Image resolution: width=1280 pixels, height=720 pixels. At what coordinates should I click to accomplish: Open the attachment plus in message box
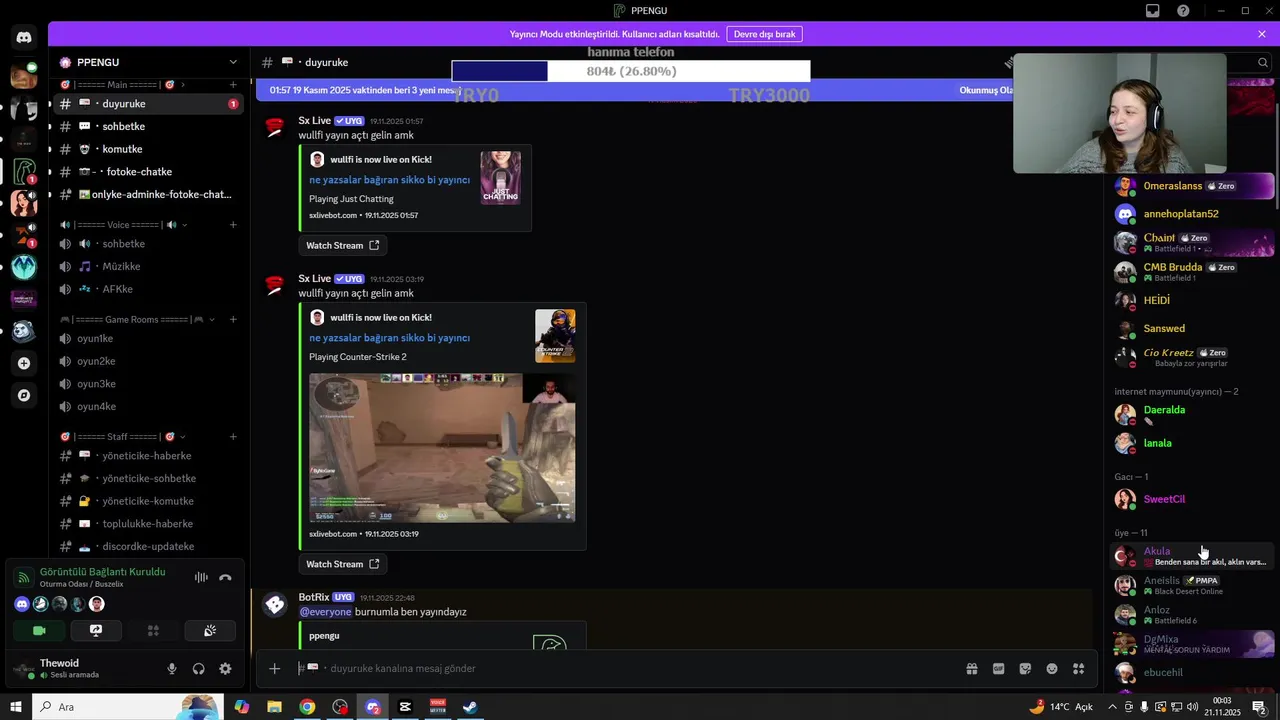pos(274,669)
